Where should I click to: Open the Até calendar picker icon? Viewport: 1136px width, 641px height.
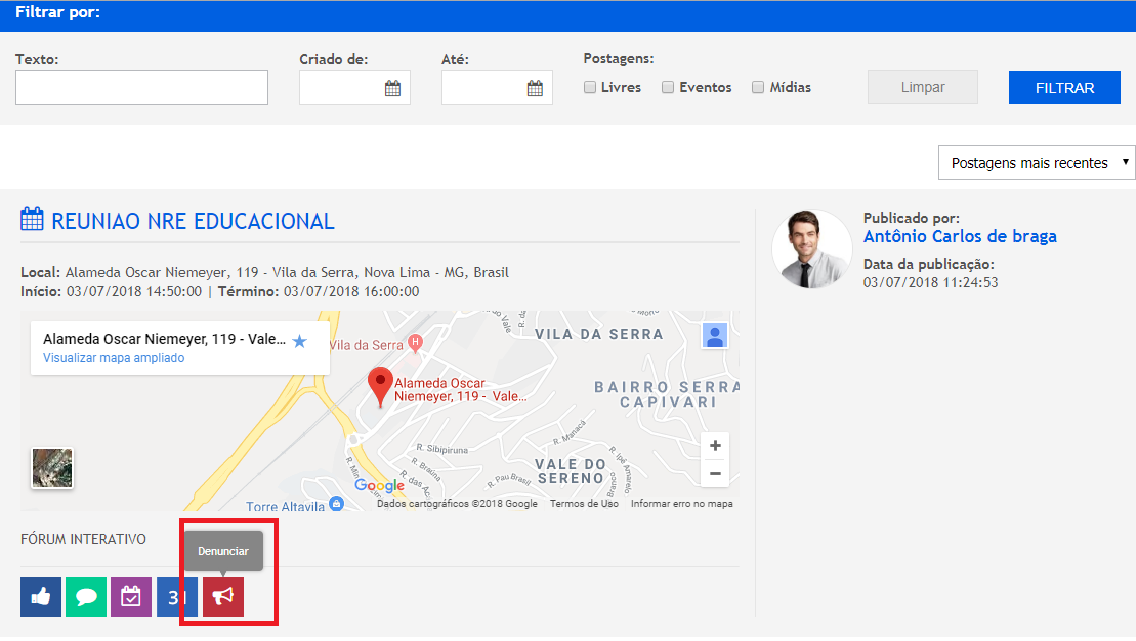pyautogui.click(x=535, y=88)
